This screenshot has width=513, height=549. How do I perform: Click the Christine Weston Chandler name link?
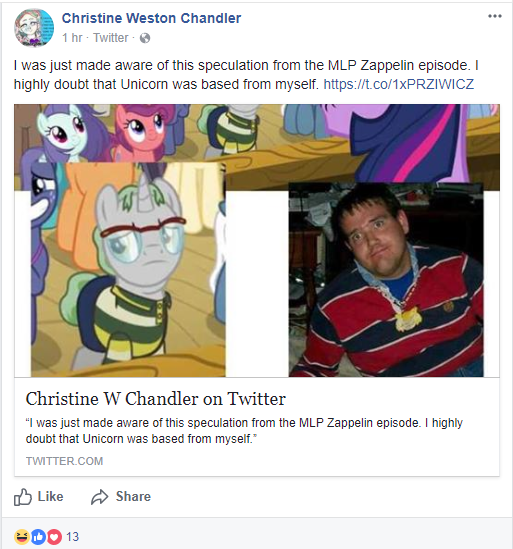pyautogui.click(x=151, y=18)
